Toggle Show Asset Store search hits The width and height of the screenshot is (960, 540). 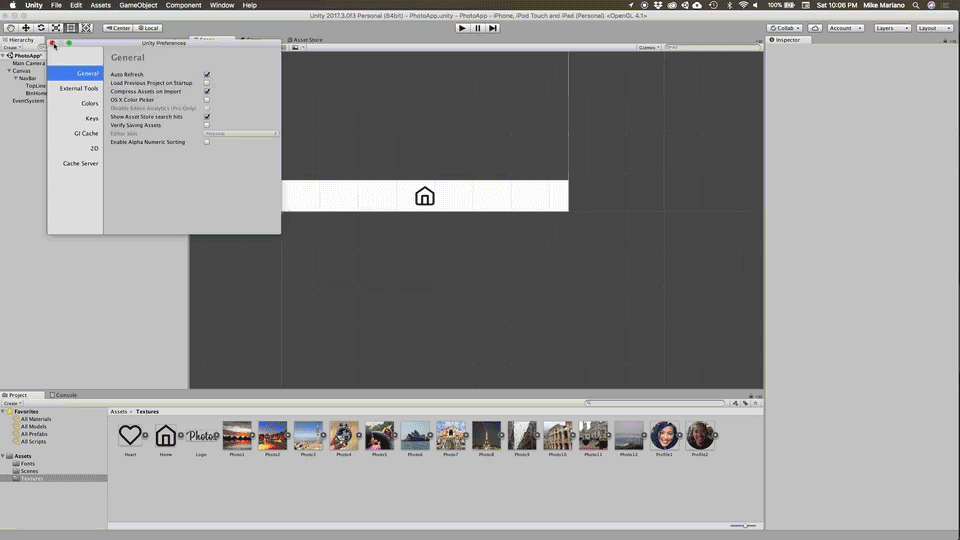point(207,116)
